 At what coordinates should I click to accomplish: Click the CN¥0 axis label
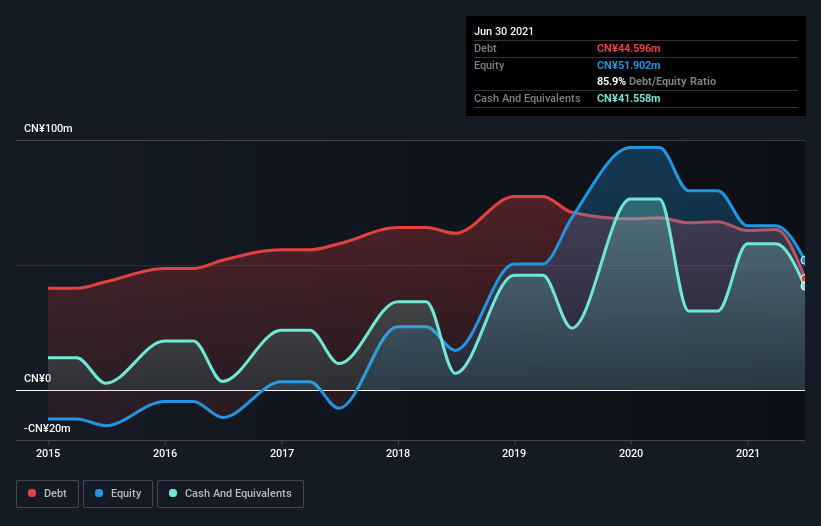38,378
